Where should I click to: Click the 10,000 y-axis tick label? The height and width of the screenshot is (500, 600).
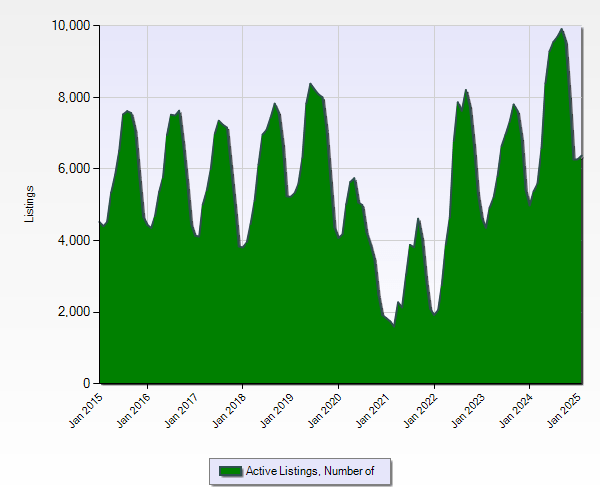point(70,25)
